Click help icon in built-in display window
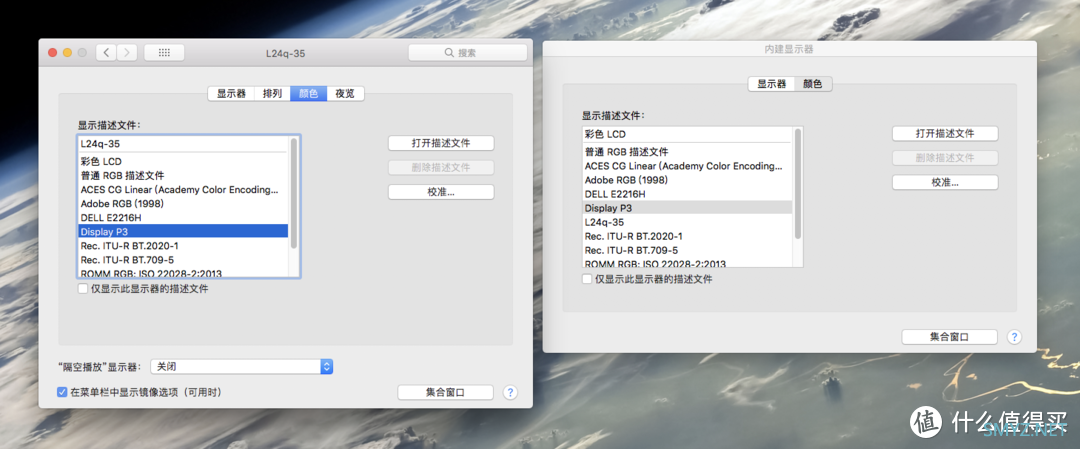 (x=1013, y=337)
